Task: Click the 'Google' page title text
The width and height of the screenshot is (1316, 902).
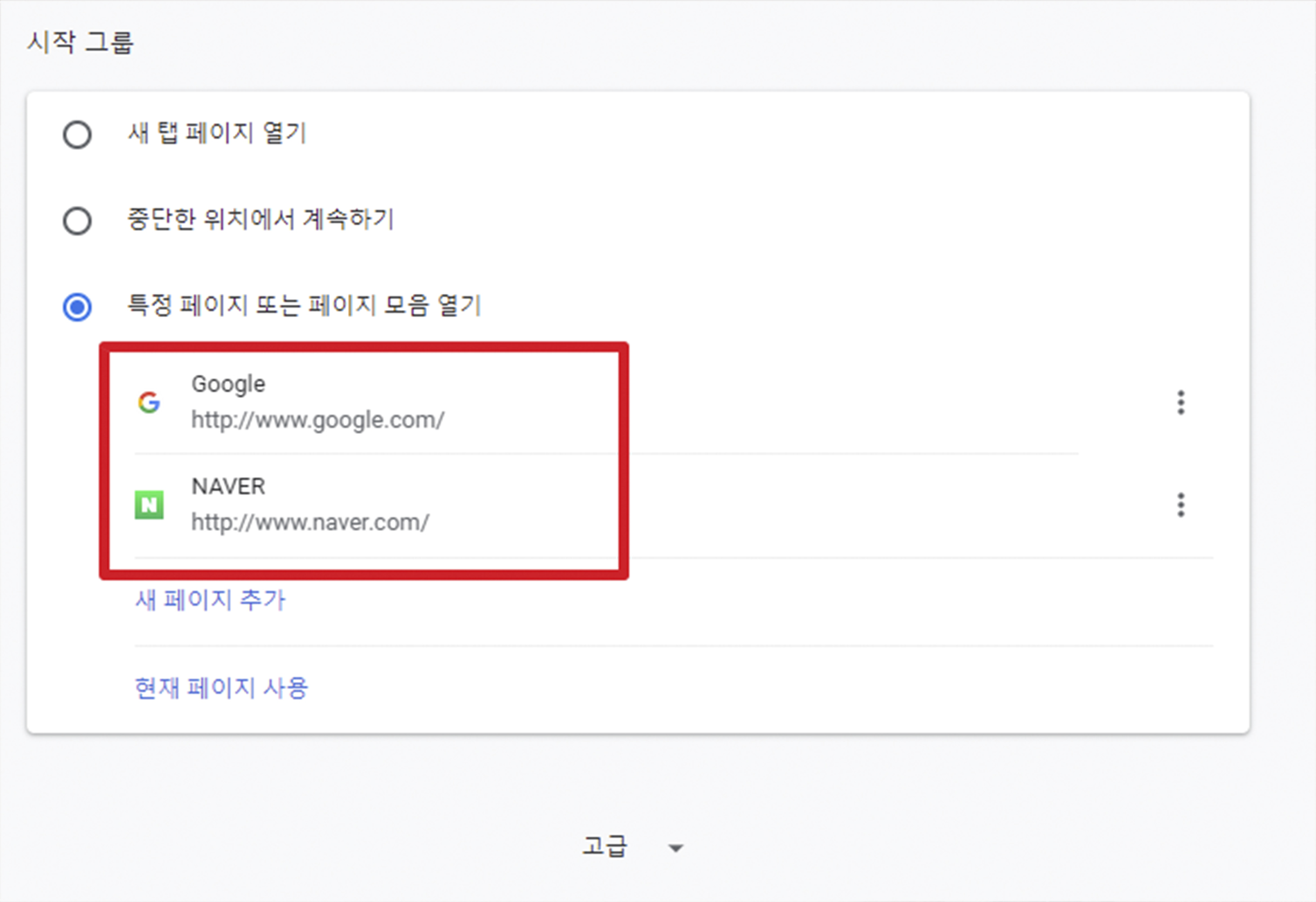Action: [x=228, y=384]
